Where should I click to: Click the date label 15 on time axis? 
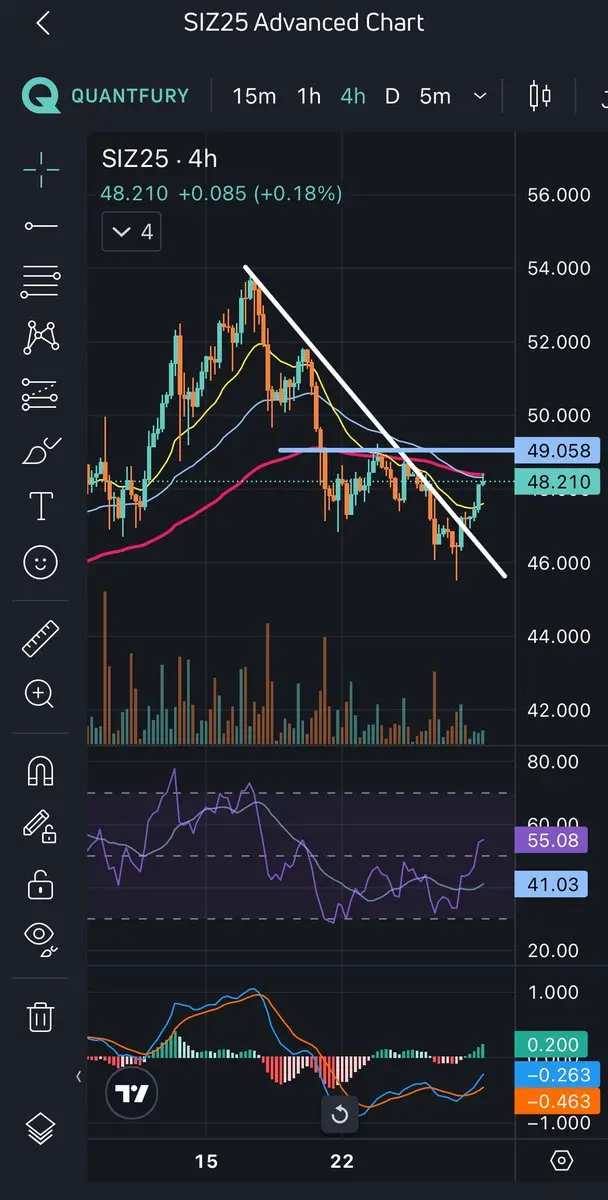coord(206,1161)
